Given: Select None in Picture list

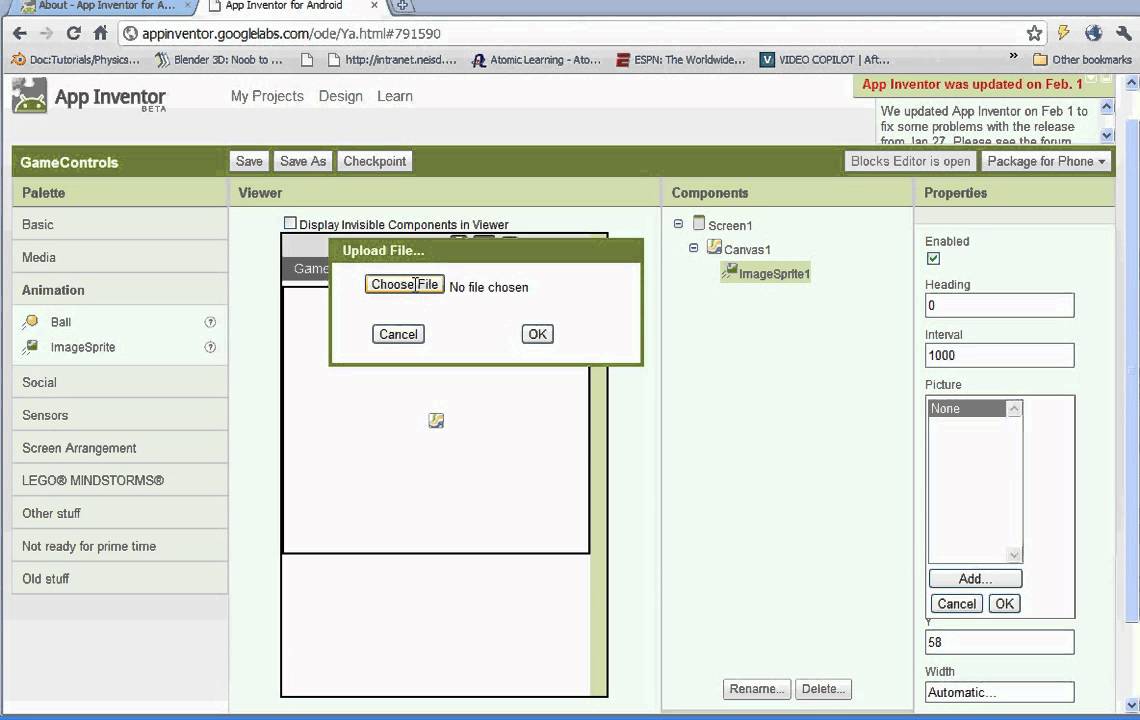Looking at the screenshot, I should tap(967, 409).
